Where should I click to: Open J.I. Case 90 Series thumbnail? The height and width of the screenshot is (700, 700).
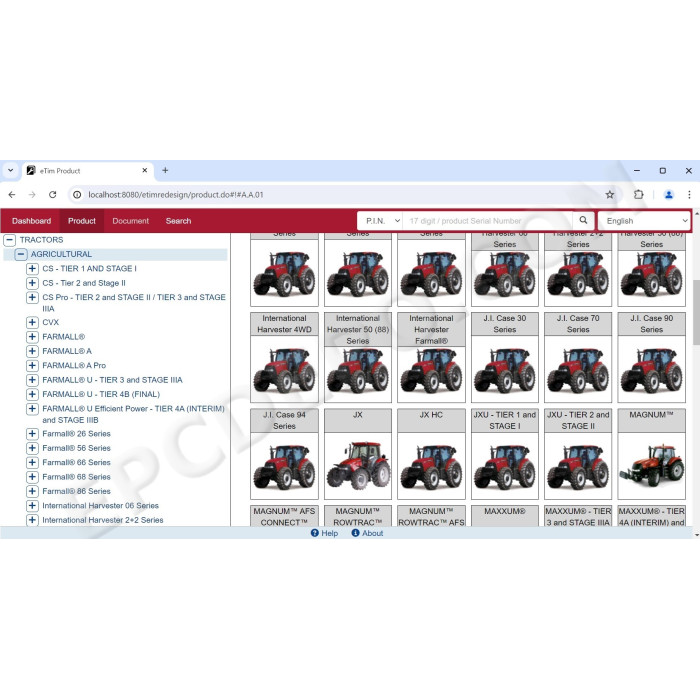(x=651, y=369)
